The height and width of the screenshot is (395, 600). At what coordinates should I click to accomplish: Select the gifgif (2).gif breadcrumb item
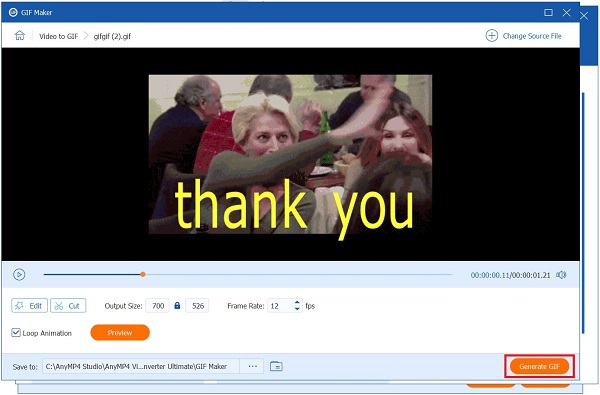(112, 36)
